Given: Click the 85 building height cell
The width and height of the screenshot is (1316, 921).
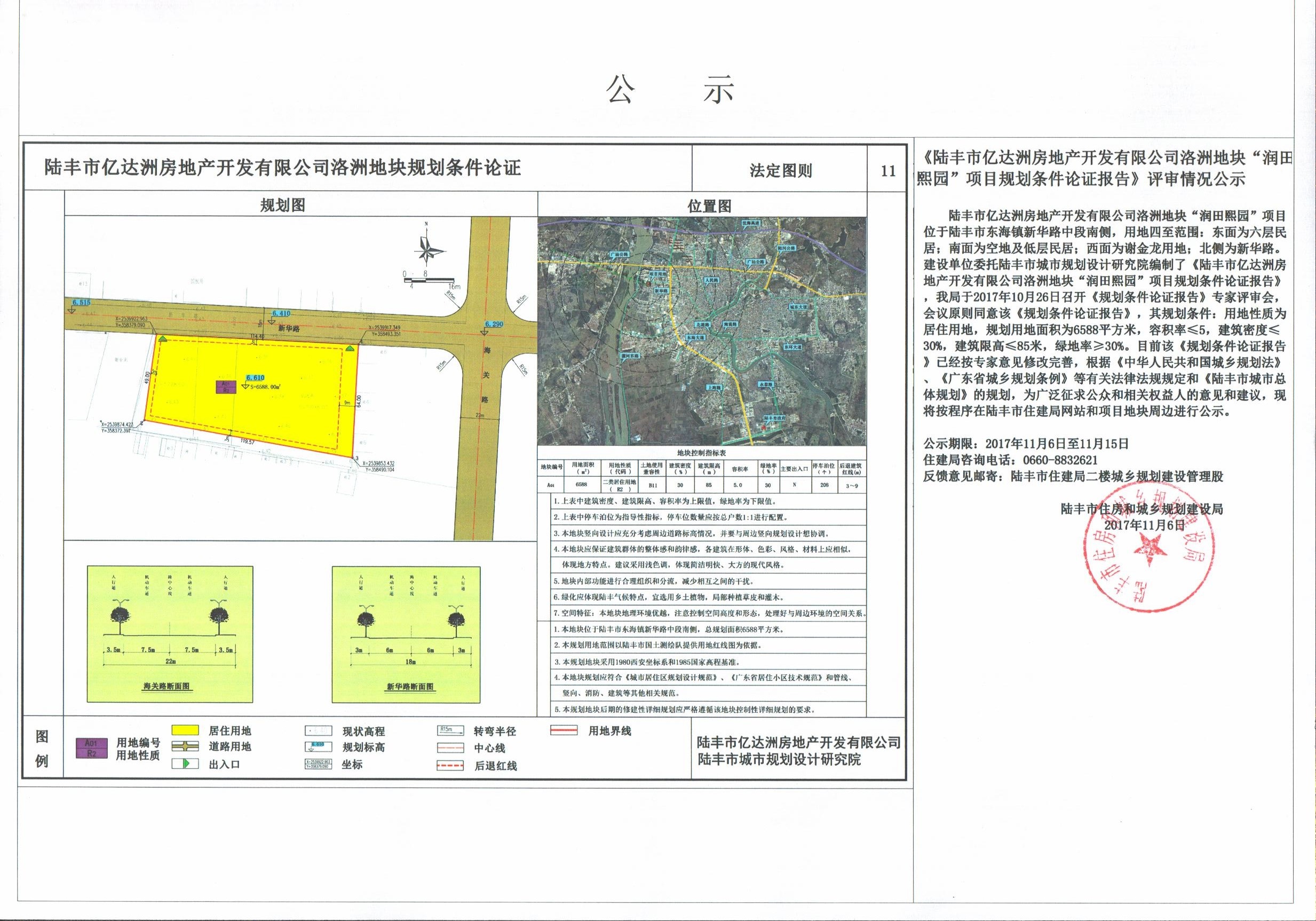Looking at the screenshot, I should [x=709, y=485].
